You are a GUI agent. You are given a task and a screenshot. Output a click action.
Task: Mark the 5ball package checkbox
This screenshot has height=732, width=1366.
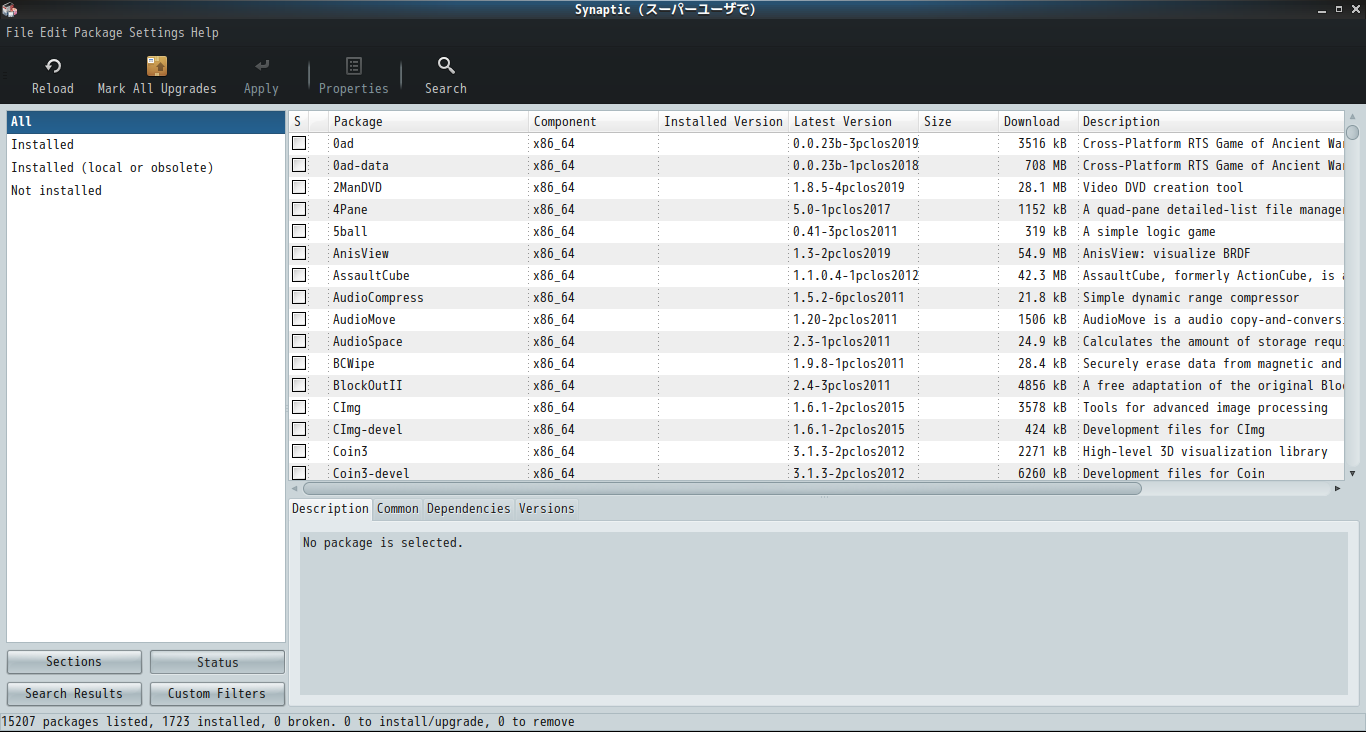[x=299, y=231]
